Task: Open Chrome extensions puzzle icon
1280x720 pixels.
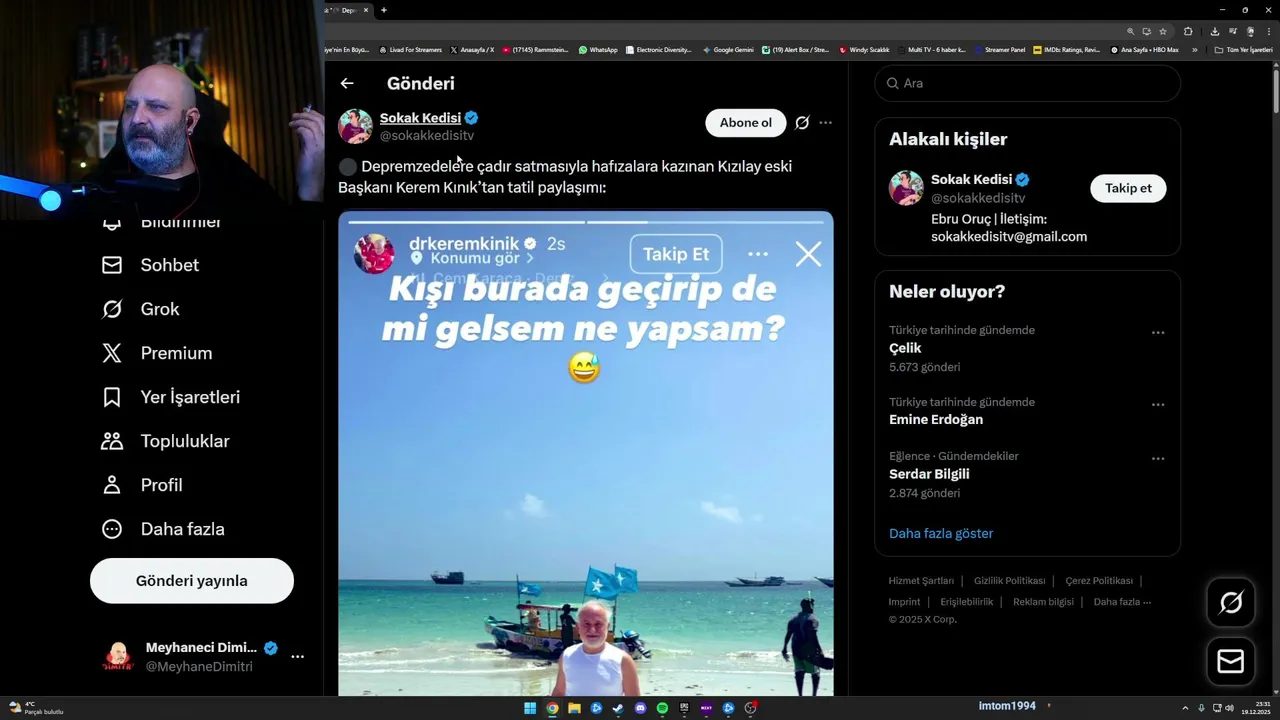Action: tap(1188, 31)
